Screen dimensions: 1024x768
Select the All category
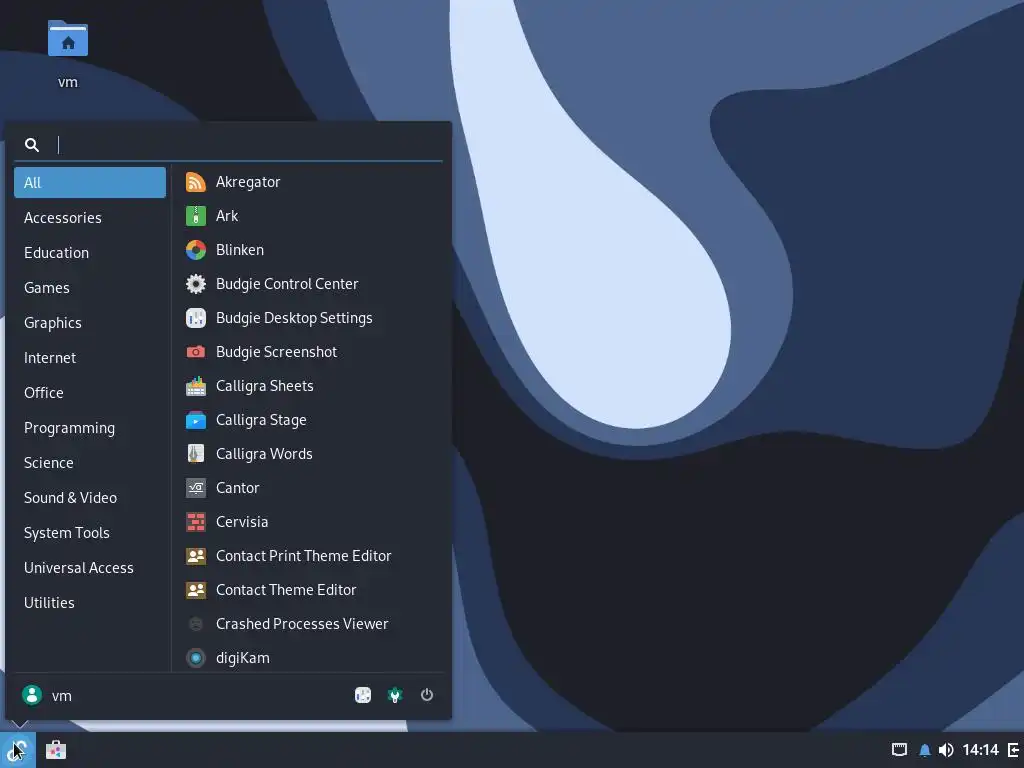pyautogui.click(x=90, y=183)
